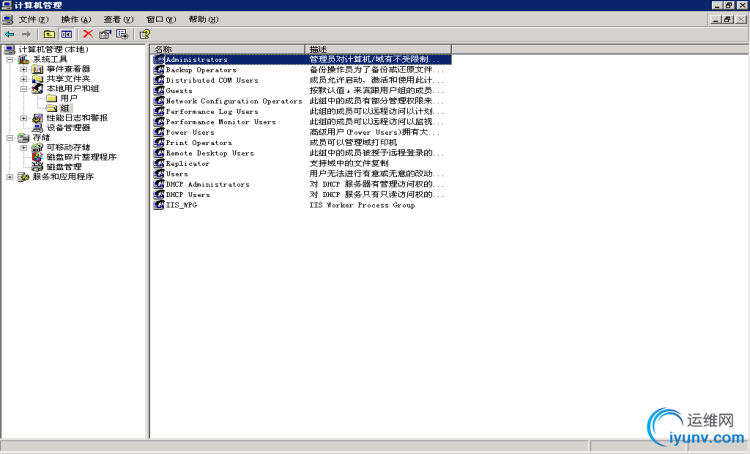
Task: Select the Administrators group row
Action: click(302, 59)
